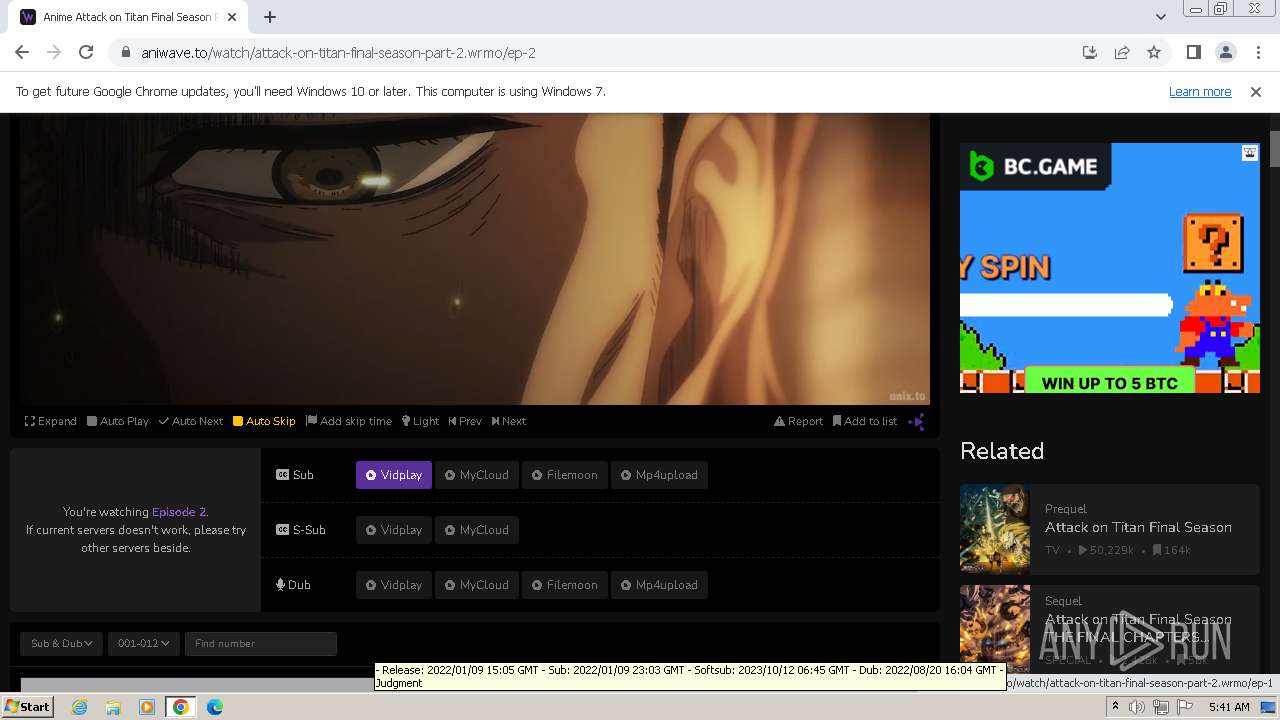Select the Sub MyCloud server
Screen dimensions: 1280x720
(477, 475)
